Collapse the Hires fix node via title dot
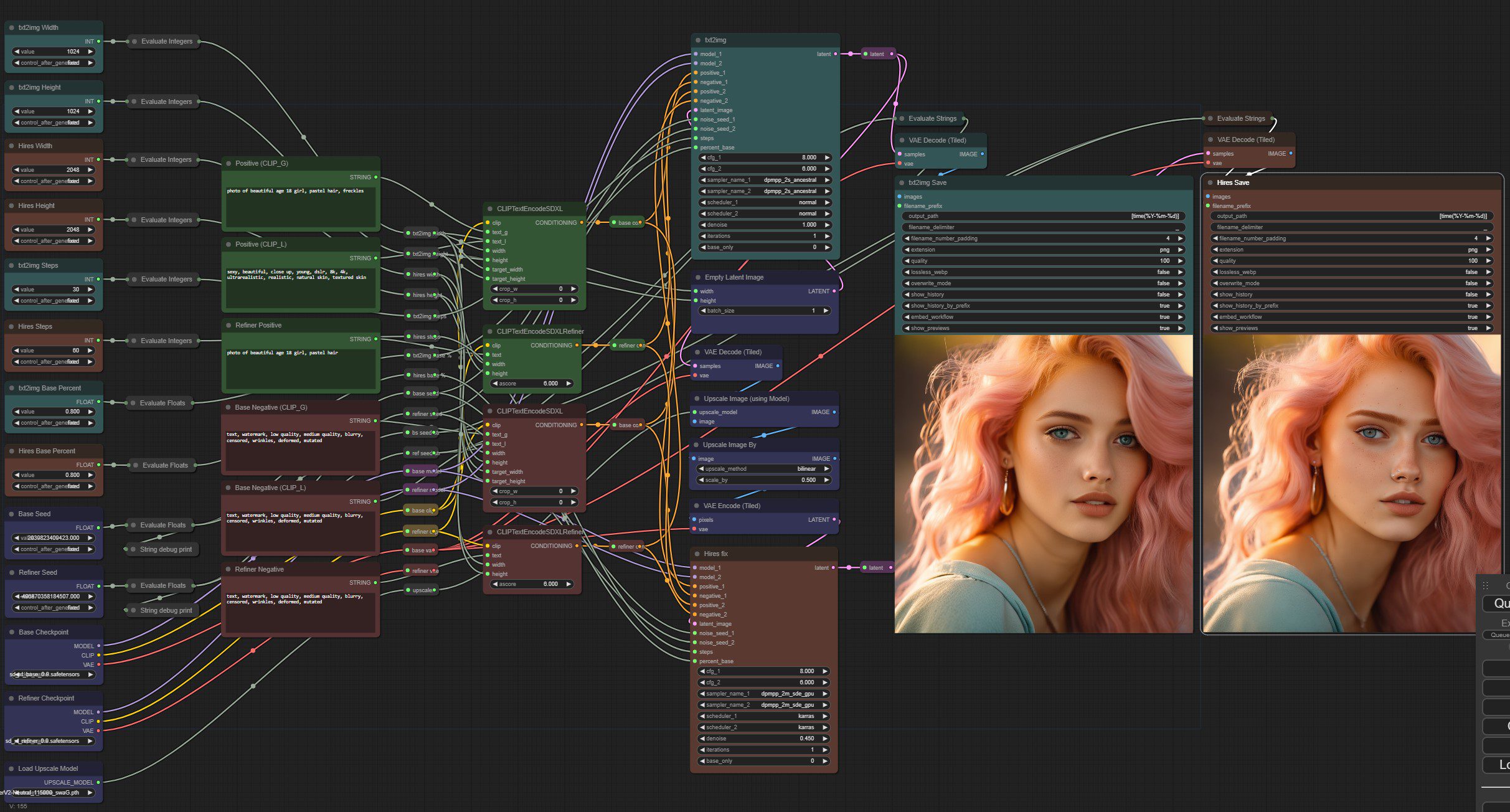 coord(697,554)
